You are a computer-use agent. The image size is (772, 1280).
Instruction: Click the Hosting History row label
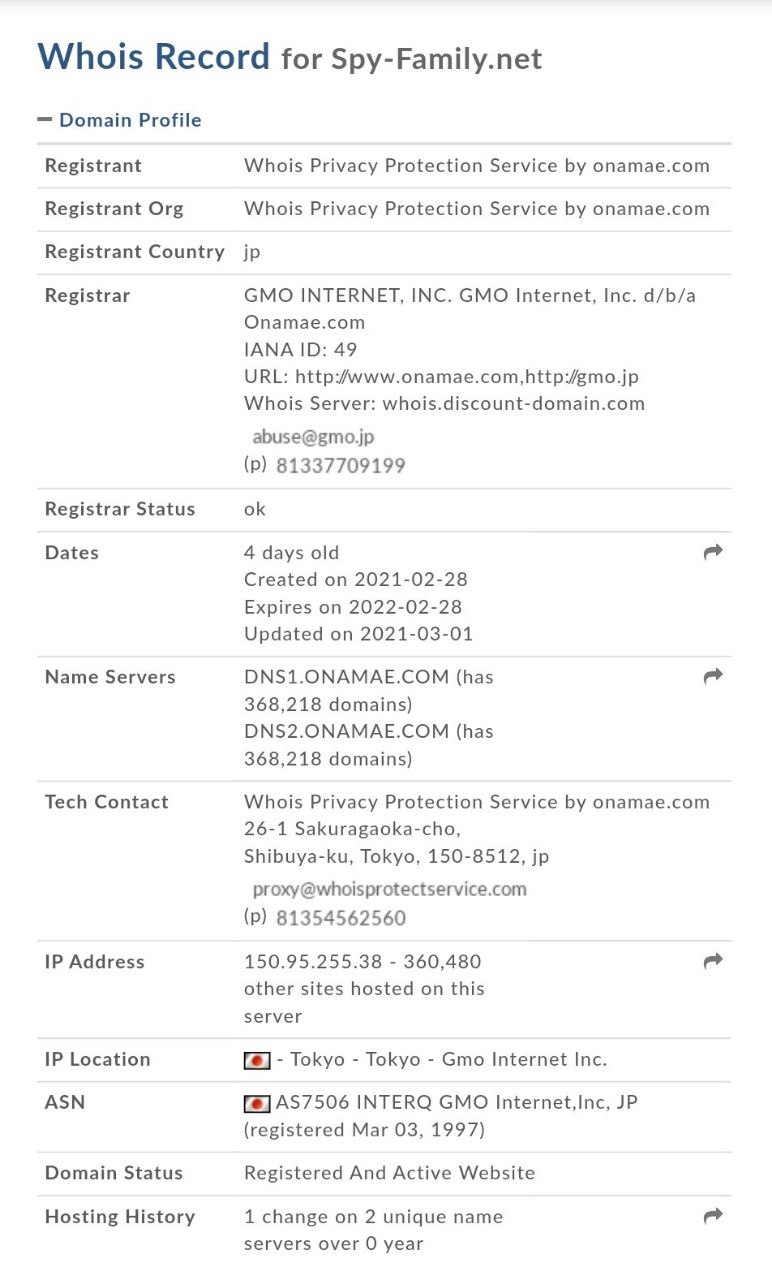coord(120,1217)
